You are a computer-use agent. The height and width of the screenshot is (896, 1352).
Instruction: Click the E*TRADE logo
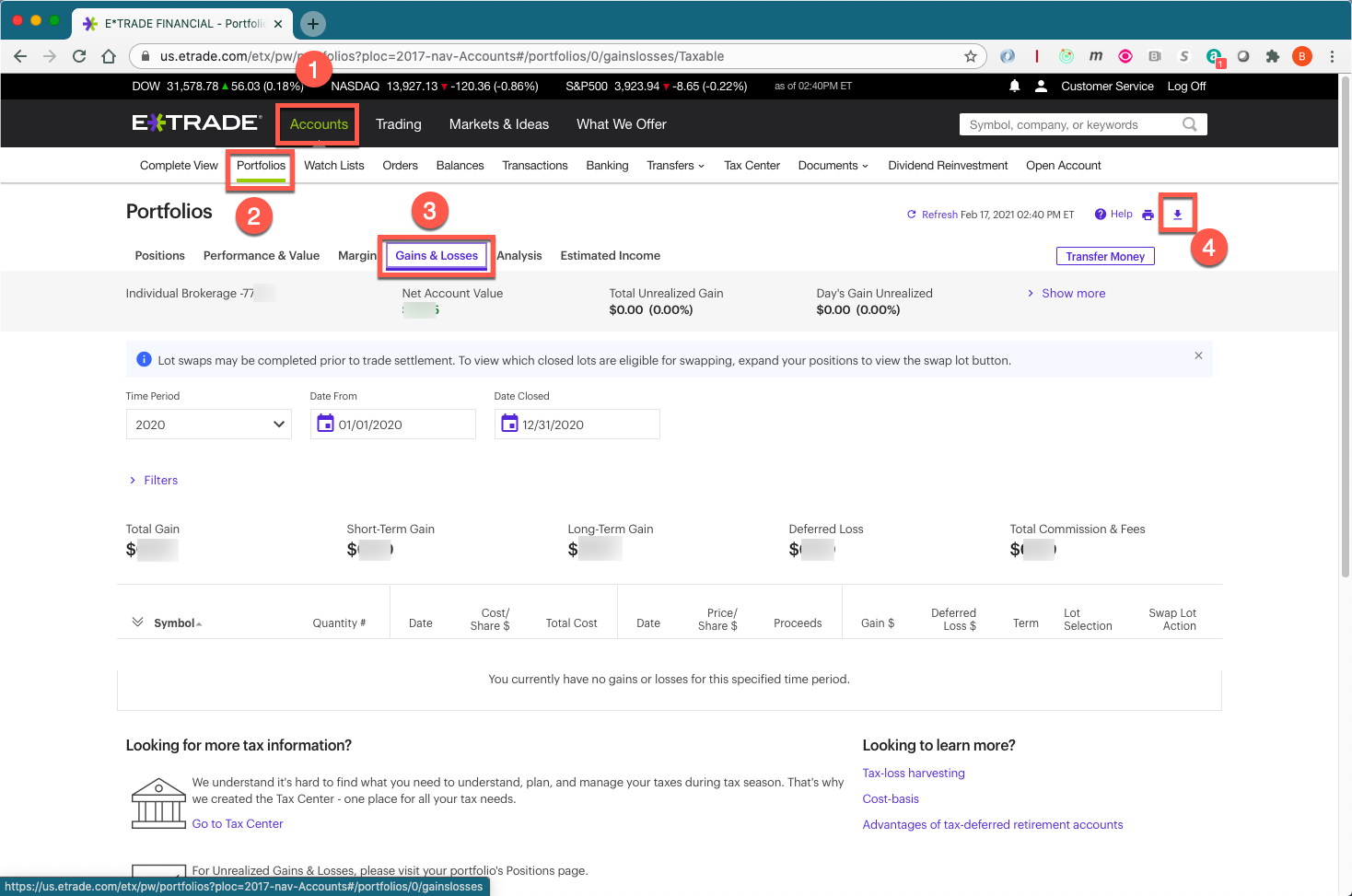click(196, 122)
